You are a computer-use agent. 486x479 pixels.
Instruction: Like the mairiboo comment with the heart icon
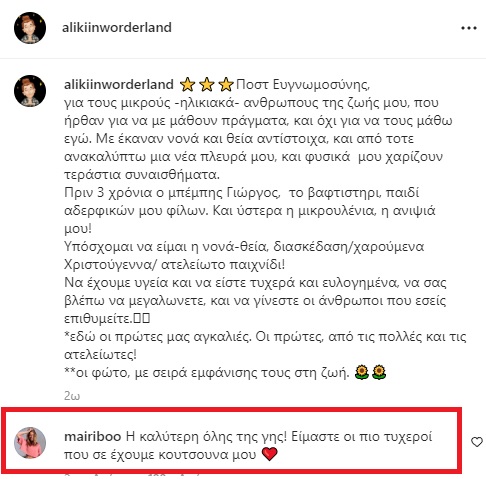pos(477,442)
